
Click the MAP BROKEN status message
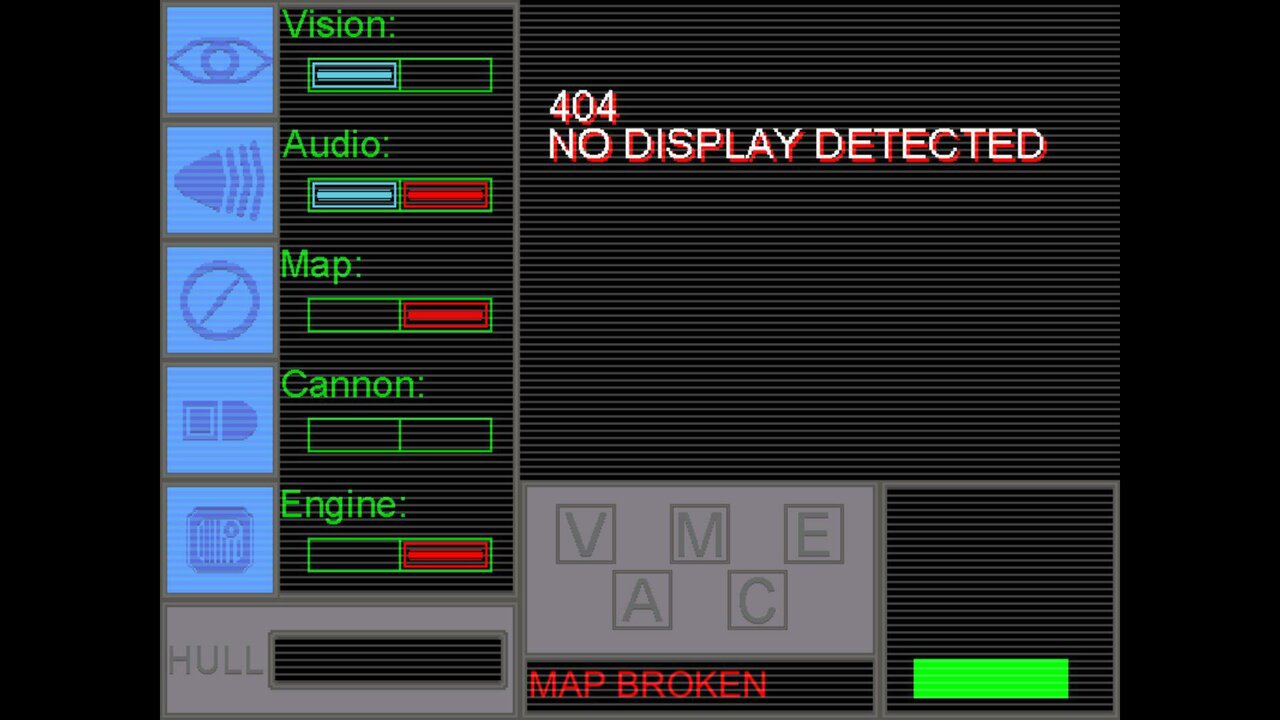click(648, 685)
